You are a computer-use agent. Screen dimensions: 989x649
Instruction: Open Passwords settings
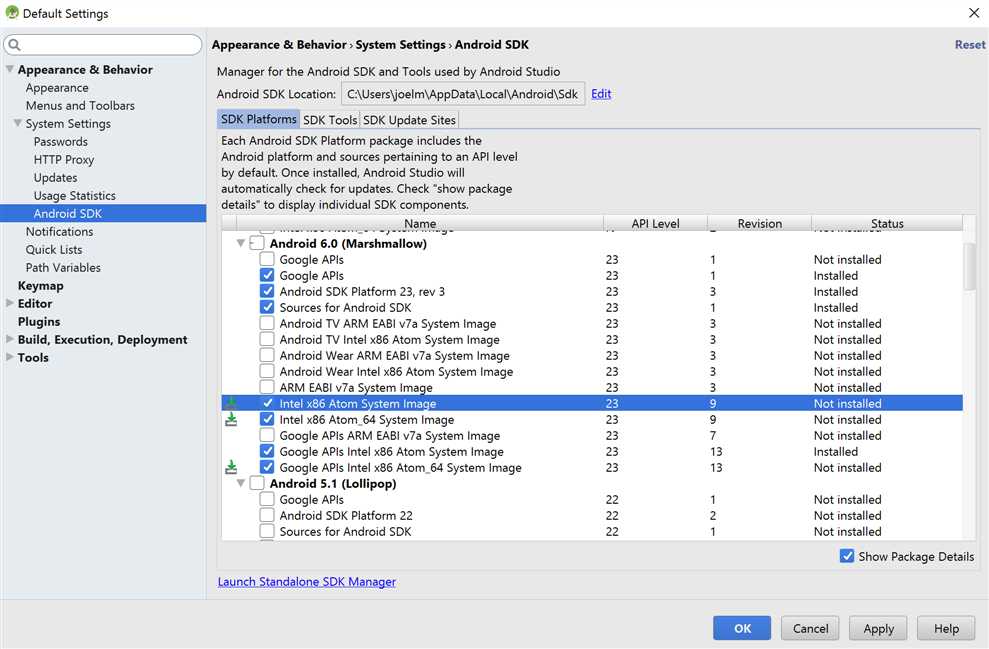pos(61,141)
